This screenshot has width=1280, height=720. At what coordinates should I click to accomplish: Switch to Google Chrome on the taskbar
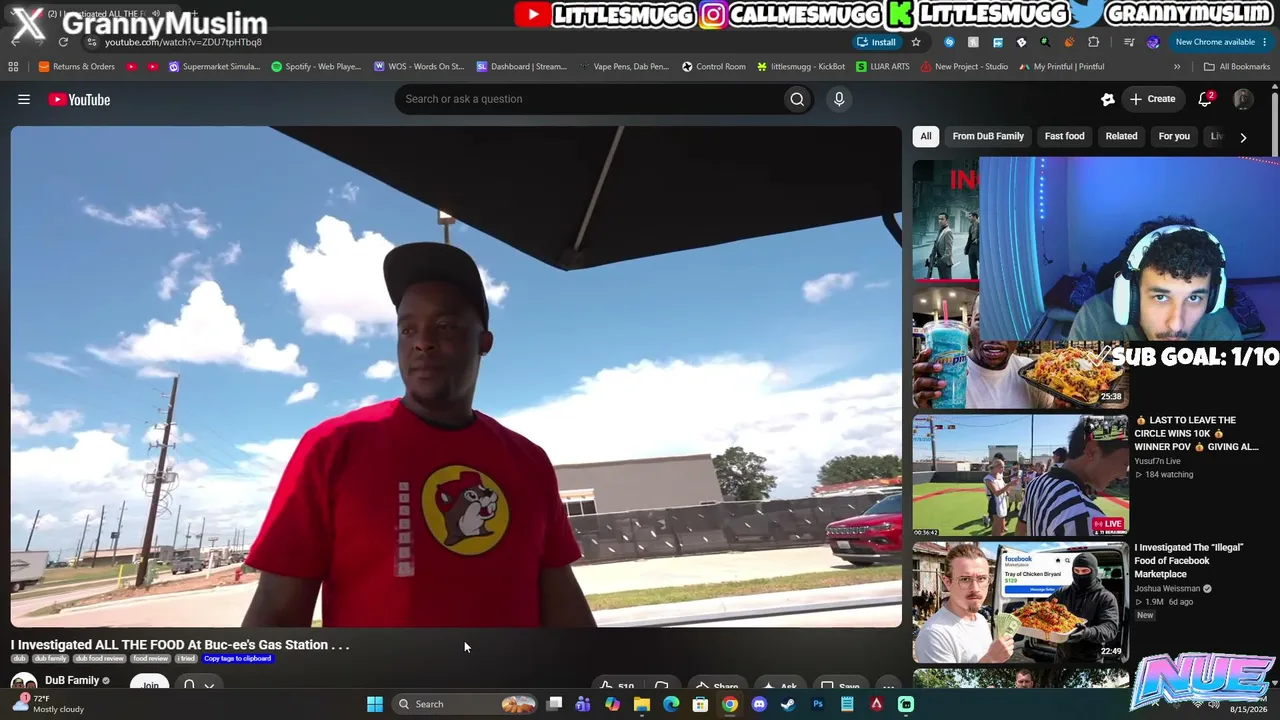click(730, 704)
